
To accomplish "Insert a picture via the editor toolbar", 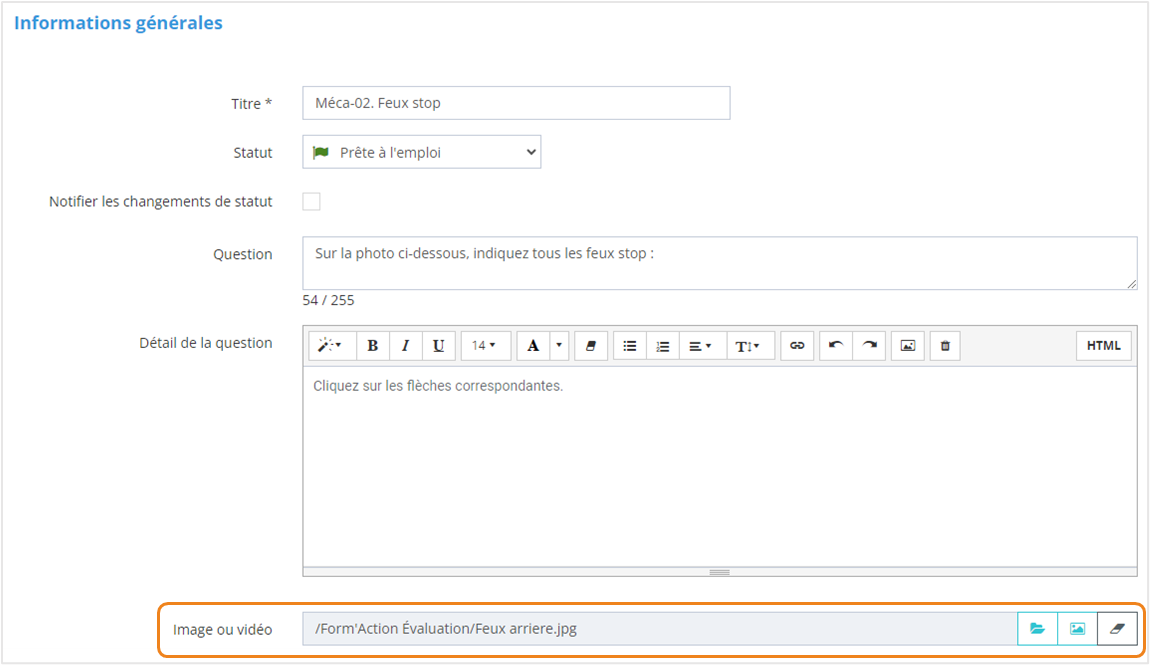I will click(x=908, y=346).
